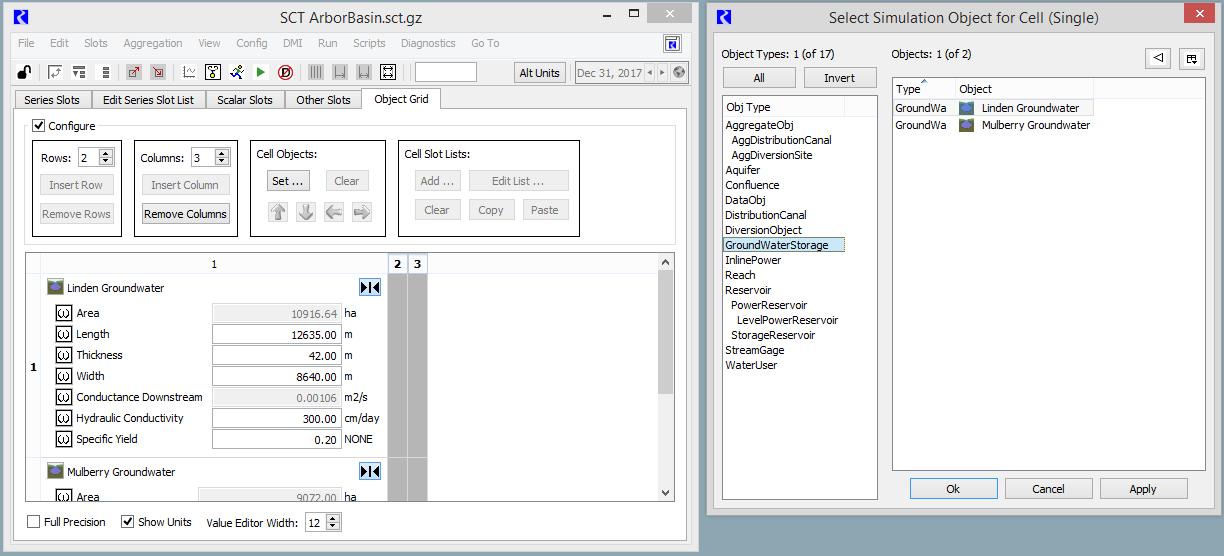Open the Aggregation menu
Screen dimensions: 1224x556
pos(152,43)
